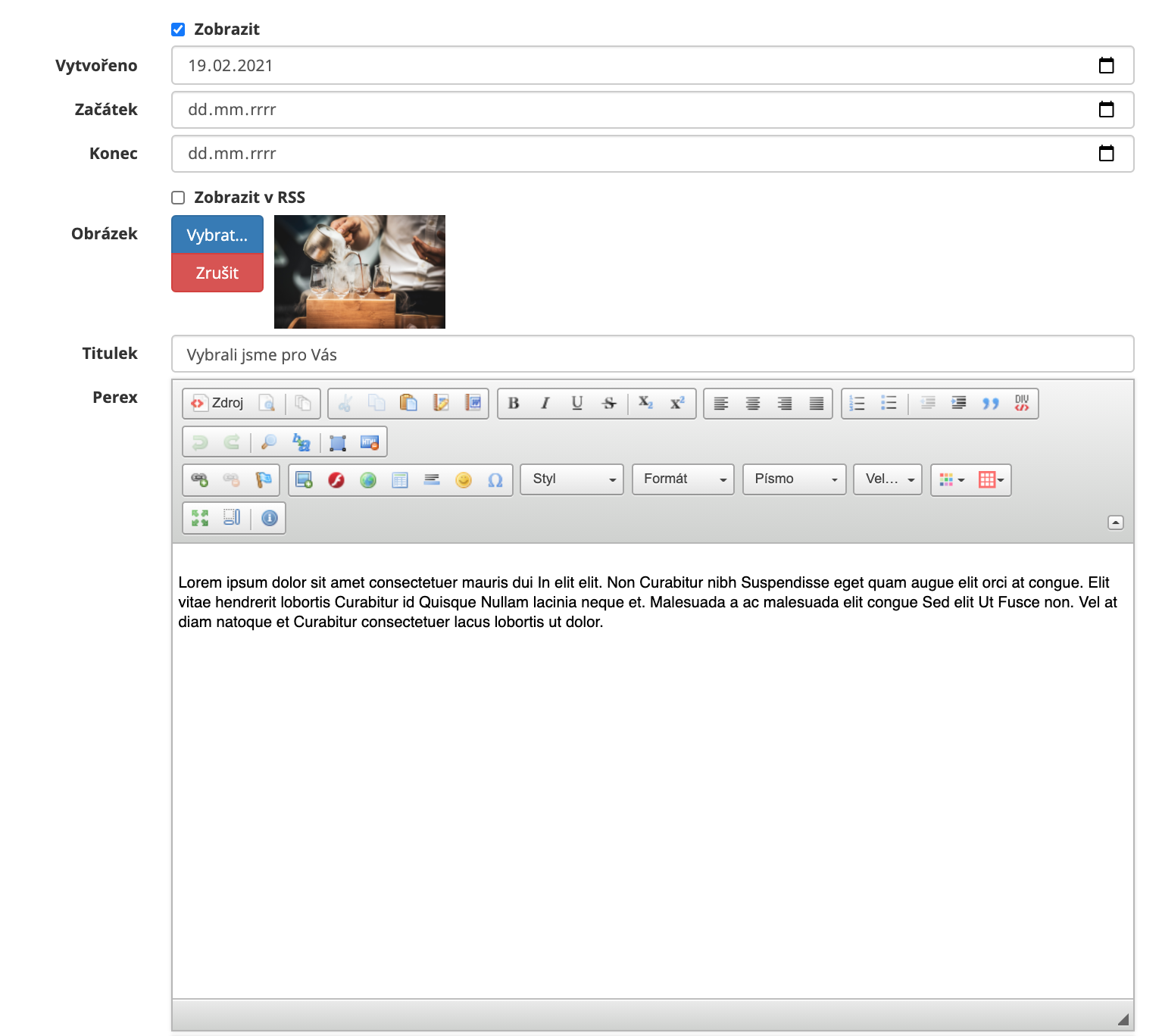Click the insert link icon
Image resolution: width=1162 pixels, height=1036 pixels.
point(200,480)
